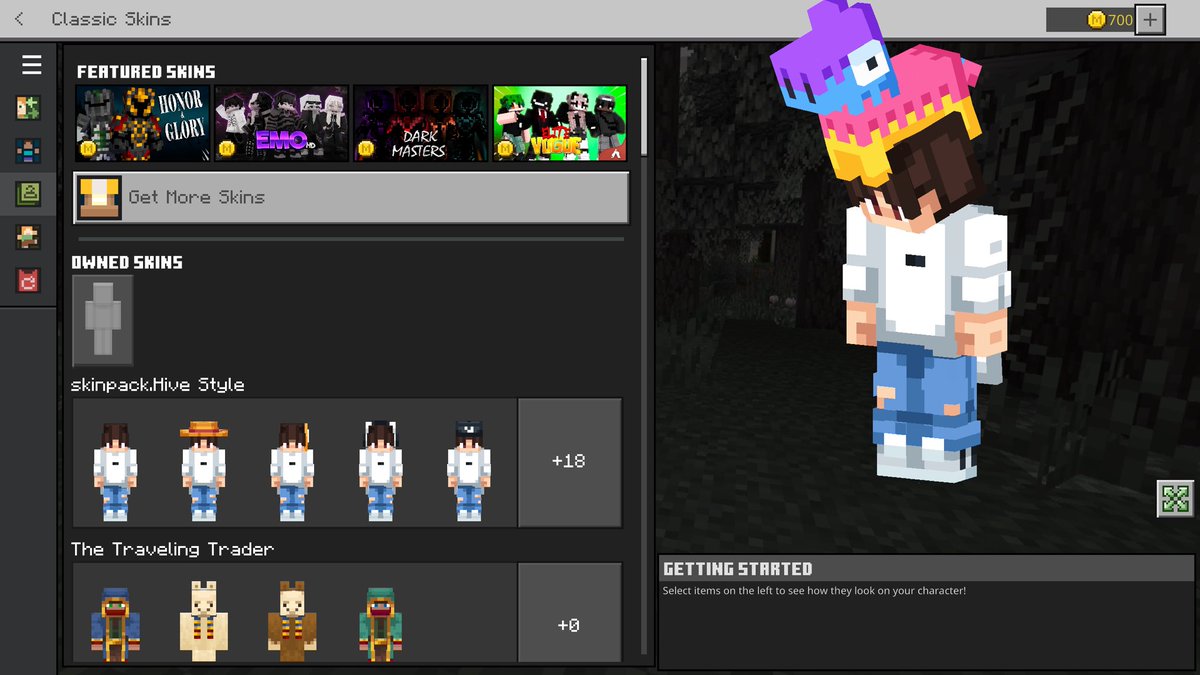This screenshot has width=1200, height=675.
Task: Open the red emote sidebar icon
Action: 28,280
